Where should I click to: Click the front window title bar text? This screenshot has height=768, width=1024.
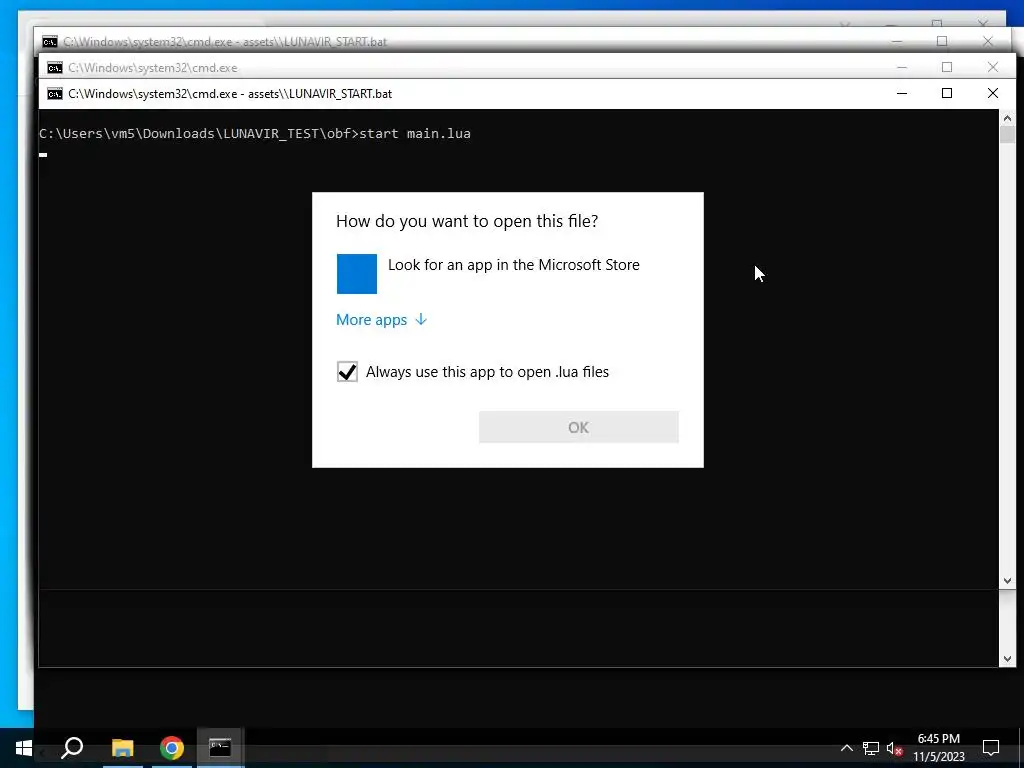click(230, 94)
